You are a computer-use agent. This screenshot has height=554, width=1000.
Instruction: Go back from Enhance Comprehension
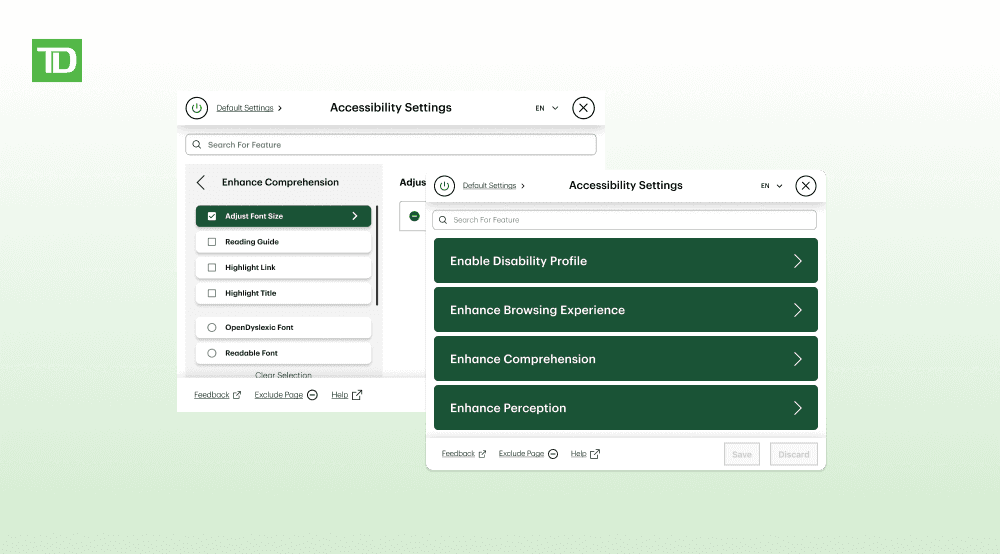pyautogui.click(x=201, y=183)
